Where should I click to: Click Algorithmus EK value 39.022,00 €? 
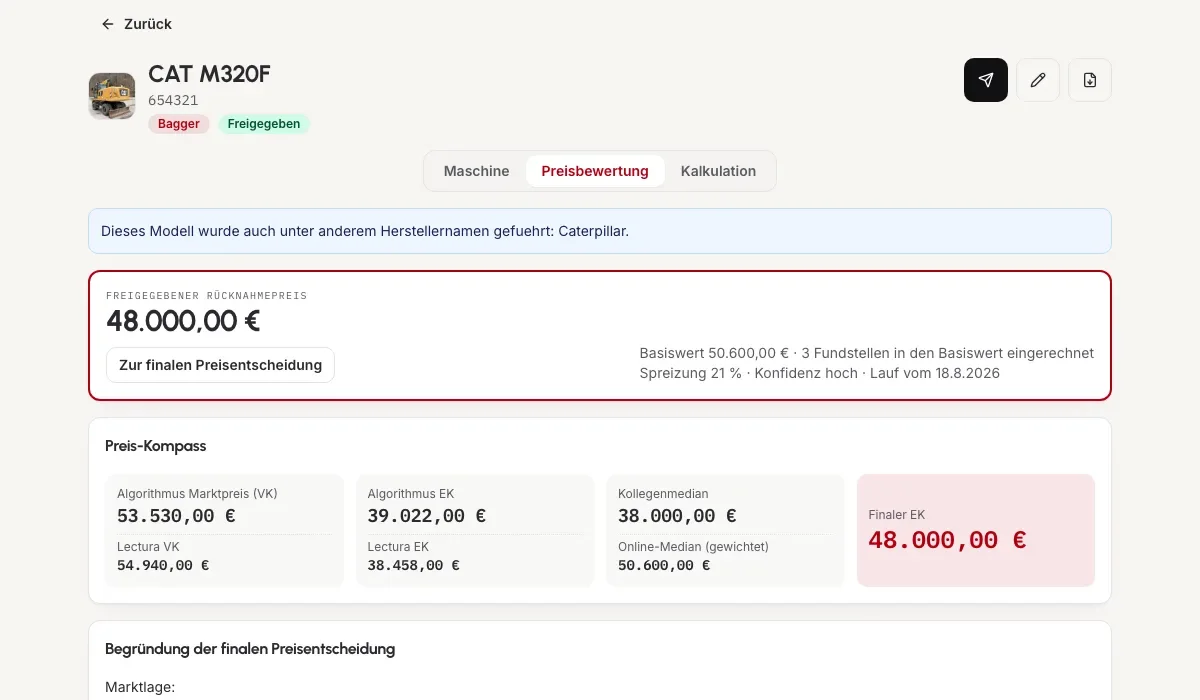tap(426, 516)
